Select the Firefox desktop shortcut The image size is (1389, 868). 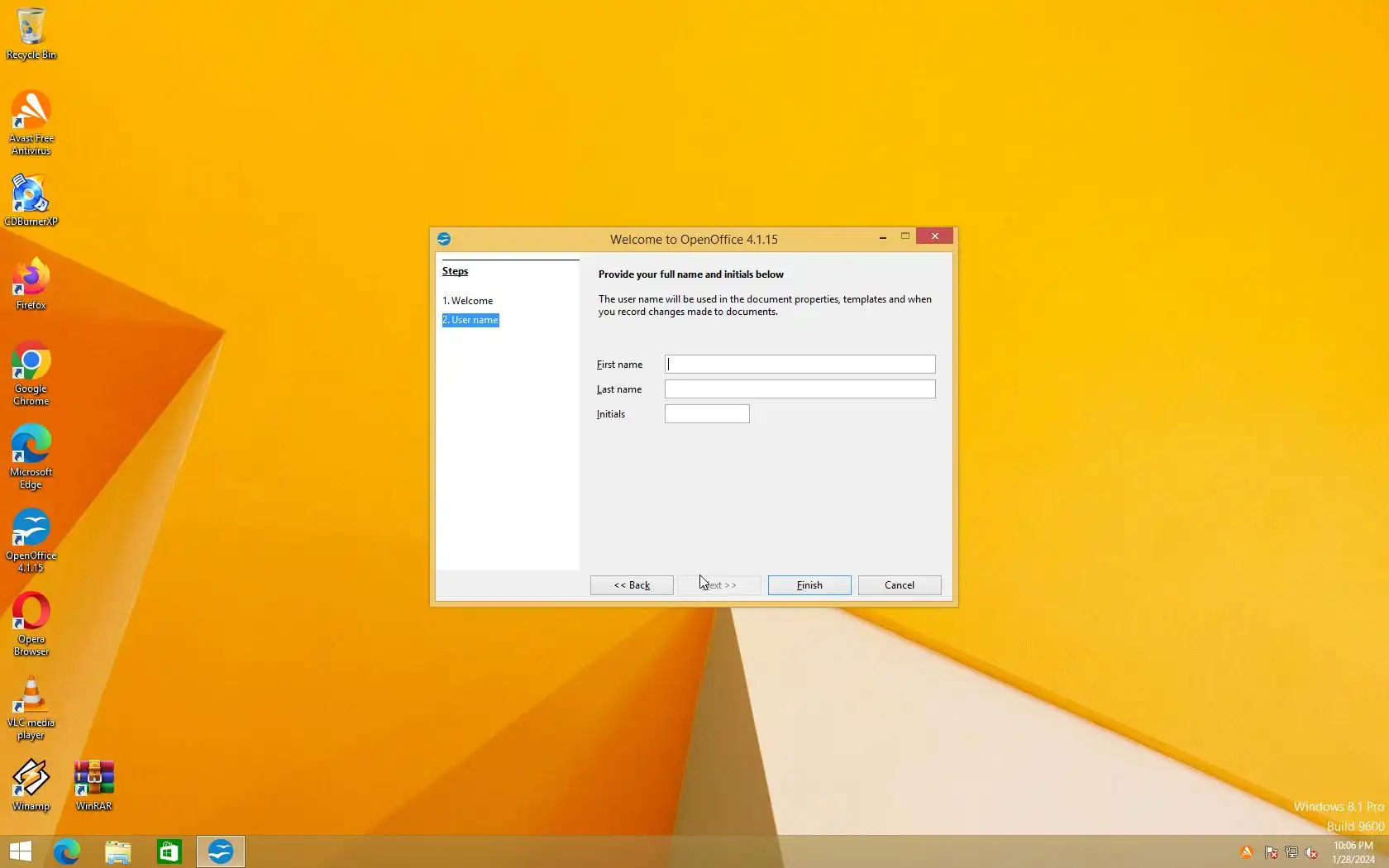coord(31,284)
